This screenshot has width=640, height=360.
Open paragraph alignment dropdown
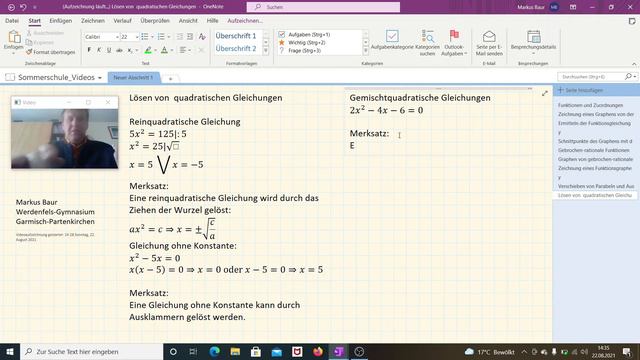184,50
